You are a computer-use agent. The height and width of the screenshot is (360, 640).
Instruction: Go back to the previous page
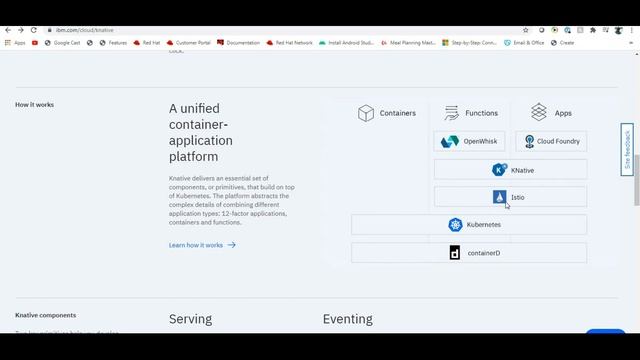(8, 30)
